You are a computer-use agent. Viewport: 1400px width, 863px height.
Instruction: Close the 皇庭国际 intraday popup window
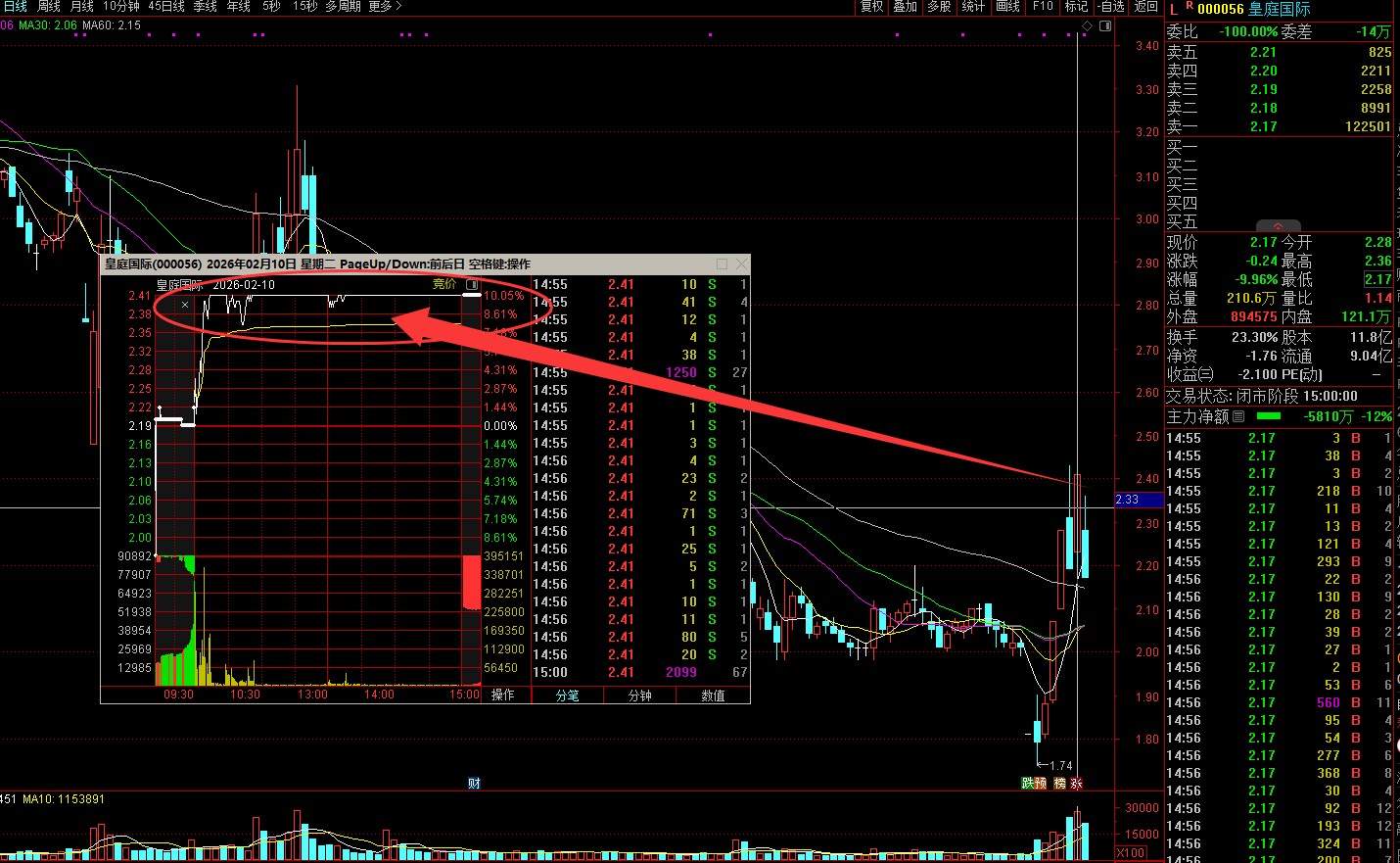click(x=741, y=264)
